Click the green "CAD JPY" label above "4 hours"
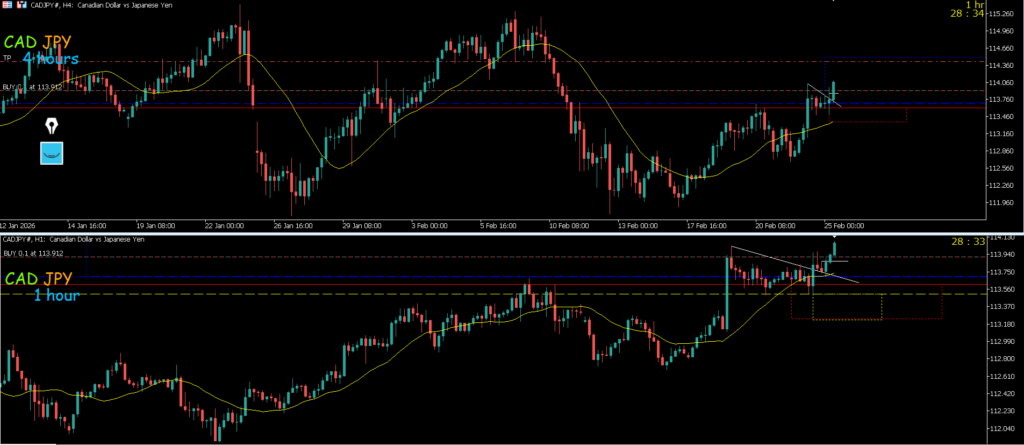Screen dimensions: 1024x445 45,43
